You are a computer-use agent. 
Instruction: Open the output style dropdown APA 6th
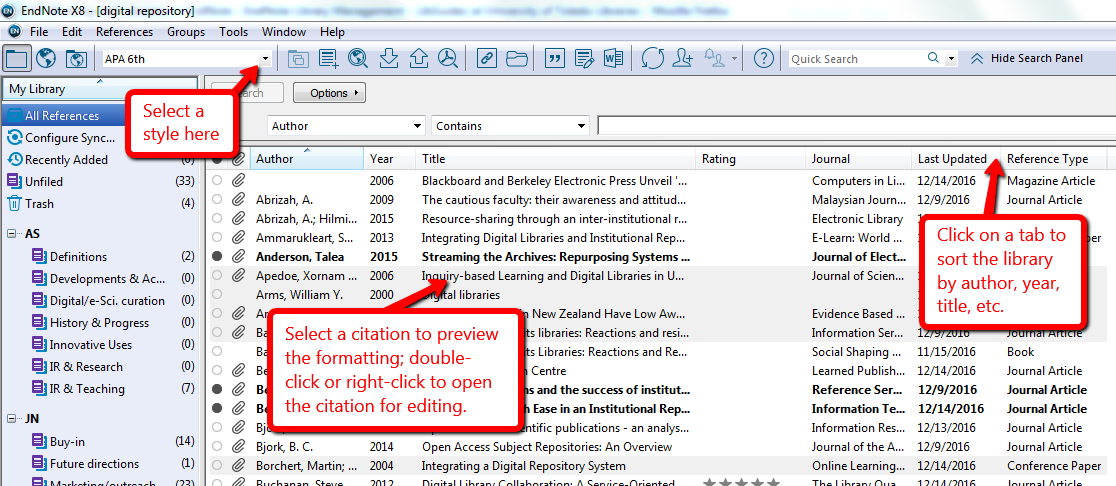[265, 59]
